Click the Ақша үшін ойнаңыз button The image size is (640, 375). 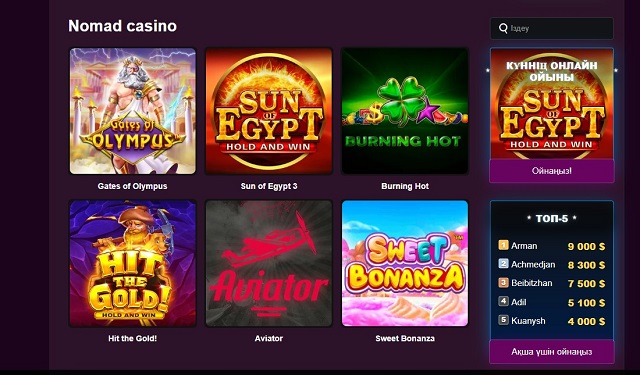click(552, 351)
